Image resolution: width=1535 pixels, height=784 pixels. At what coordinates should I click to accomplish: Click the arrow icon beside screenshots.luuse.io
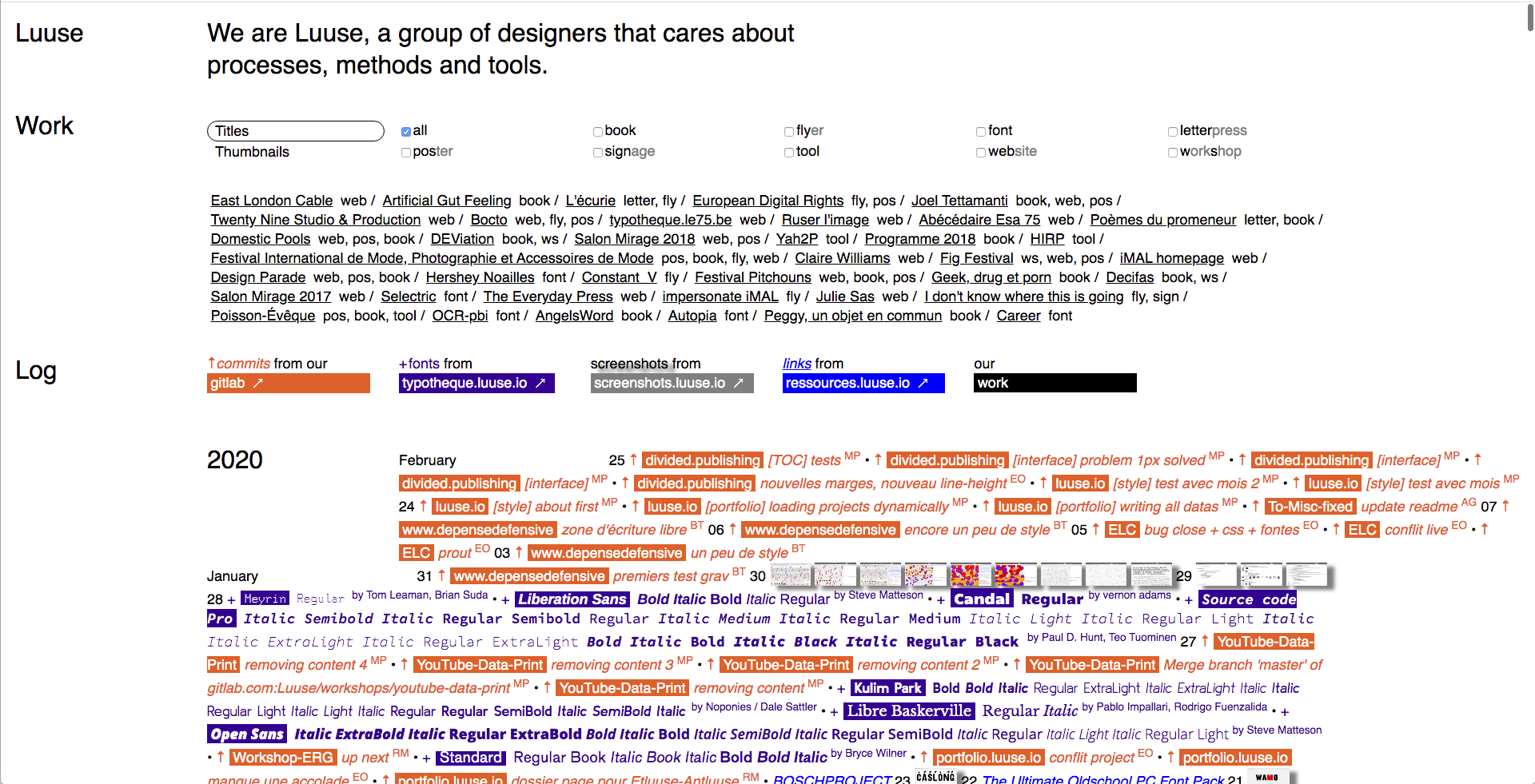[x=739, y=384]
